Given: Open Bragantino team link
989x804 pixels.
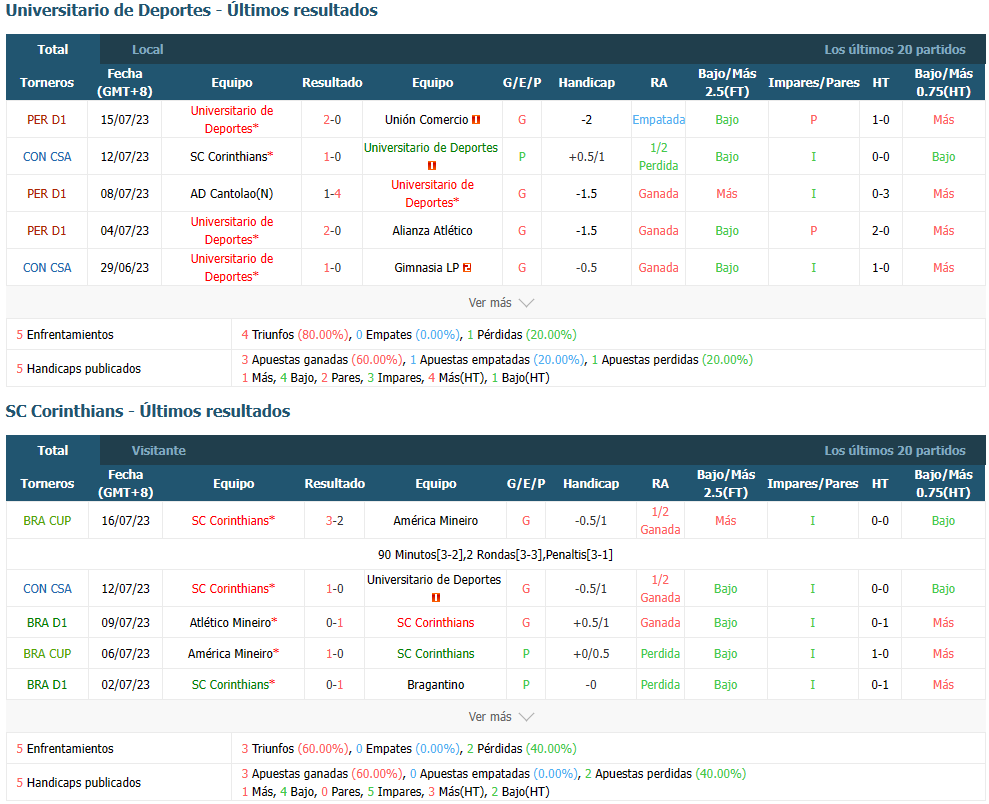Looking at the screenshot, I should click(435, 685).
